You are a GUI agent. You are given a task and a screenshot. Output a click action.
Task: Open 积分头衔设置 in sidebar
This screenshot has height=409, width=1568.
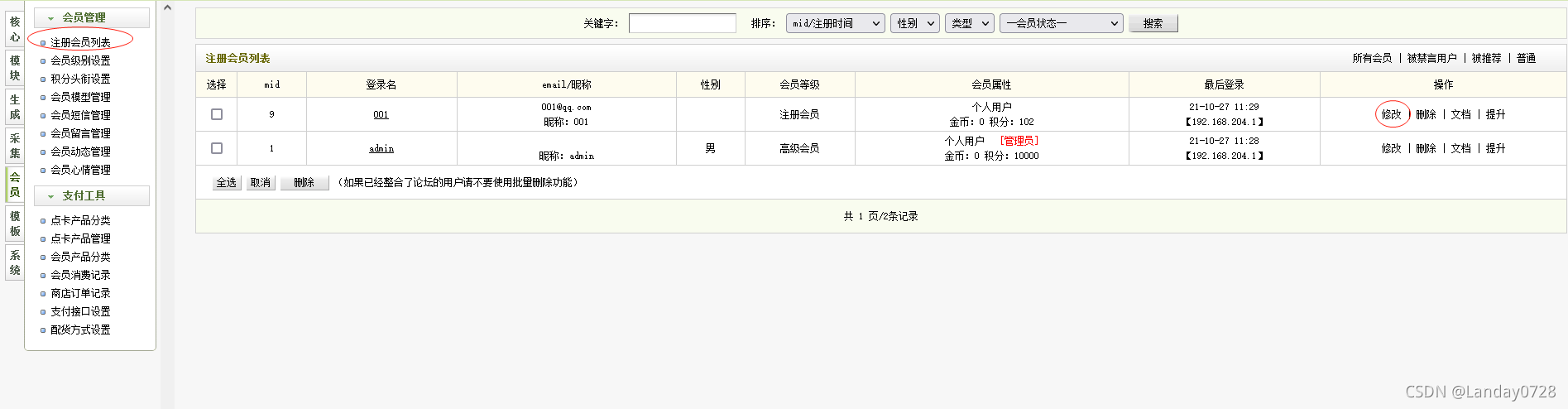point(80,79)
